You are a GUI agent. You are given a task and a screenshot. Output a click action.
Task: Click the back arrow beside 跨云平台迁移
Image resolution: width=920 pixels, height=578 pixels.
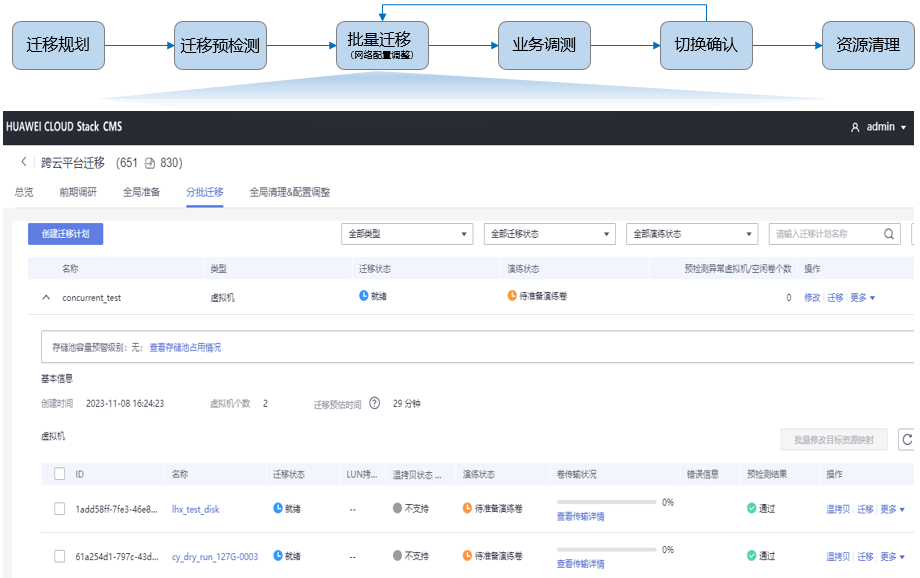(x=24, y=161)
